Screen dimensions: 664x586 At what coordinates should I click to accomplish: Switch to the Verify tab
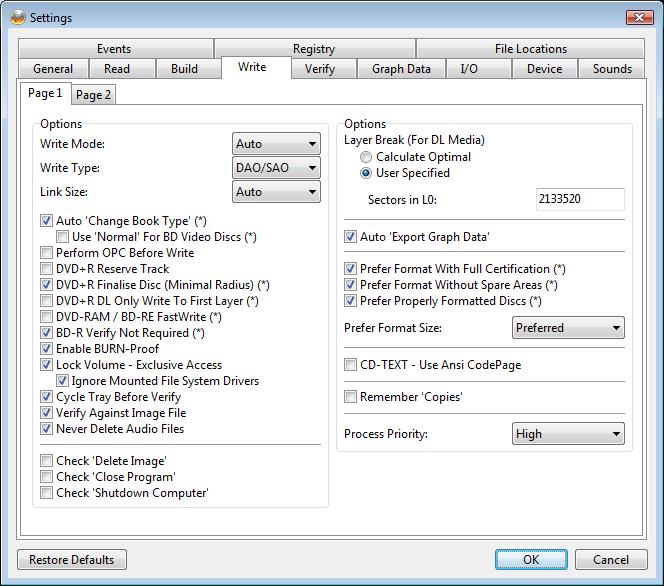coord(319,69)
